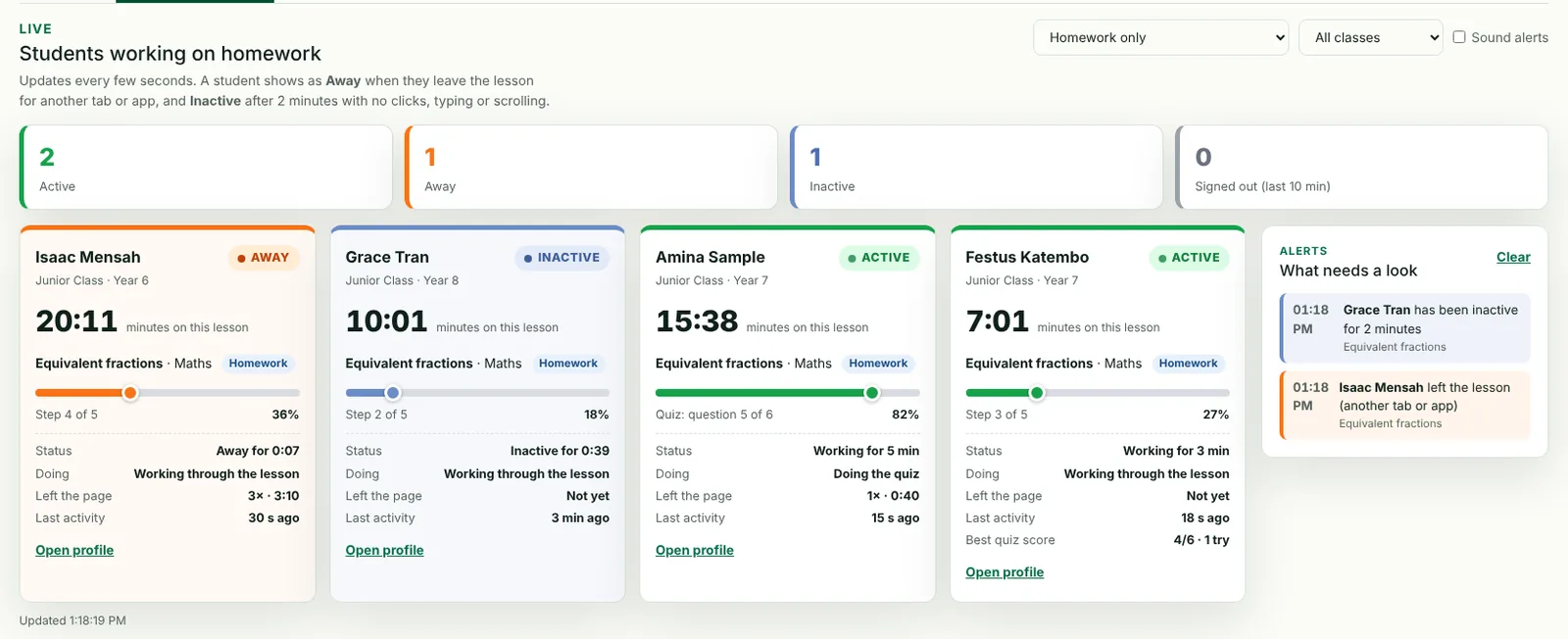The image size is (1568, 639).
Task: Click the 'Students working on homework' heading
Action: tap(171, 54)
